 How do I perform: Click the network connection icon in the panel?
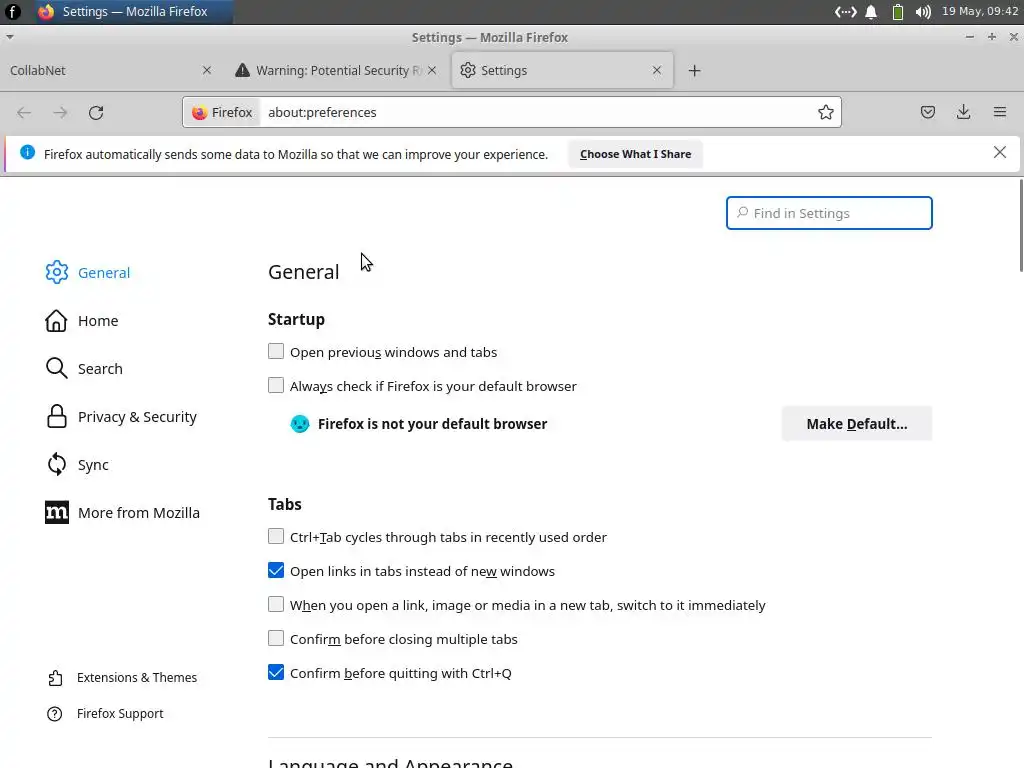[846, 12]
